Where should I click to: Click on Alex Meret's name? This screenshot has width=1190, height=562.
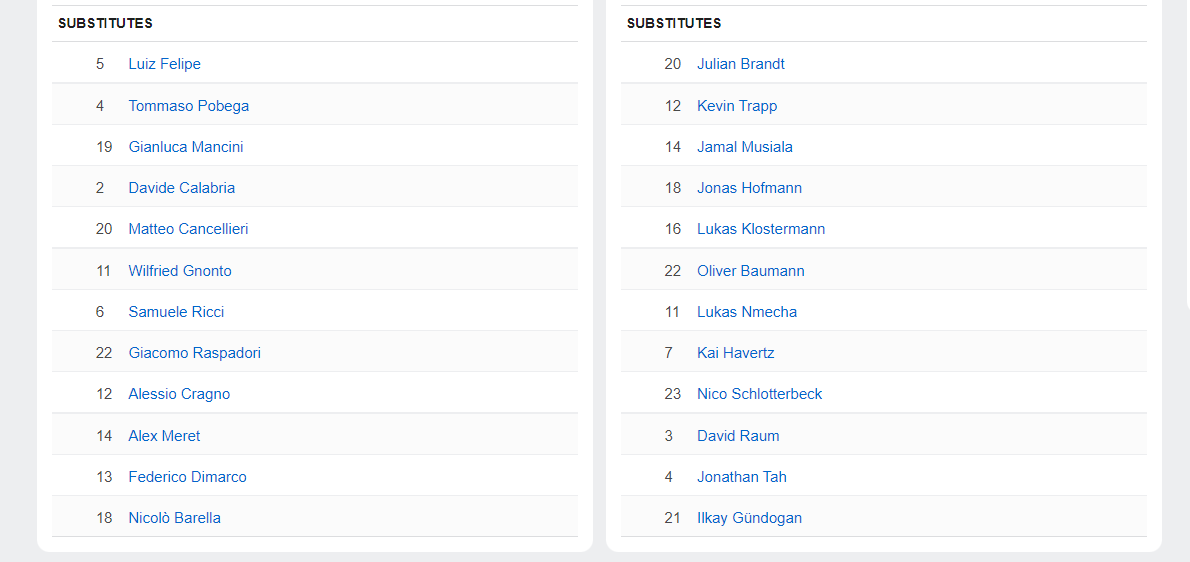(x=164, y=436)
